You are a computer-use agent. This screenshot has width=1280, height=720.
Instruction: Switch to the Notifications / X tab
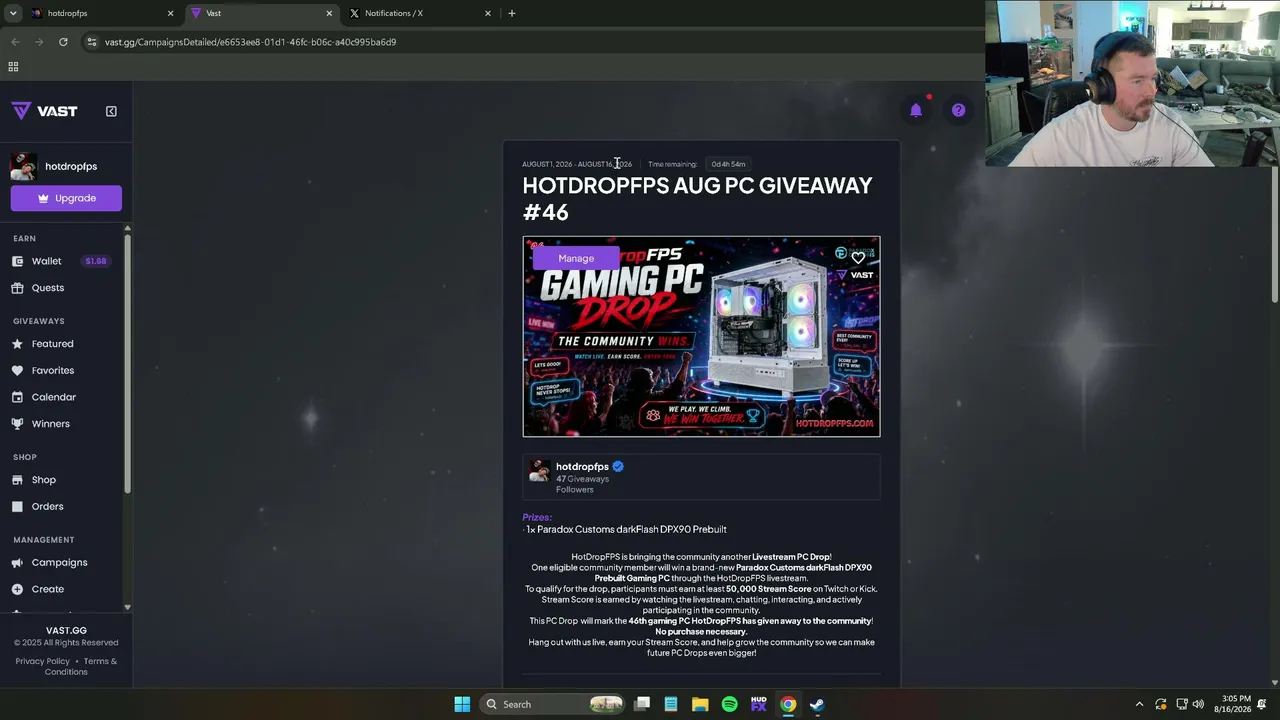coord(419,13)
